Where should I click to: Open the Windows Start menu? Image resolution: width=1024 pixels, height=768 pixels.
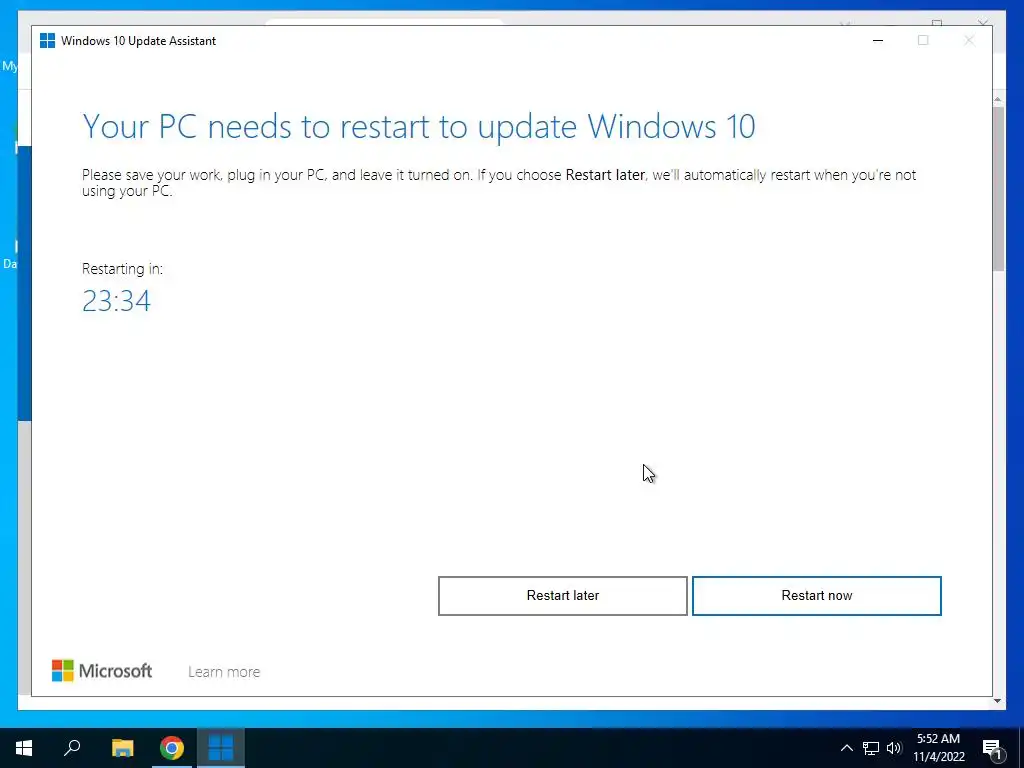pyautogui.click(x=24, y=748)
